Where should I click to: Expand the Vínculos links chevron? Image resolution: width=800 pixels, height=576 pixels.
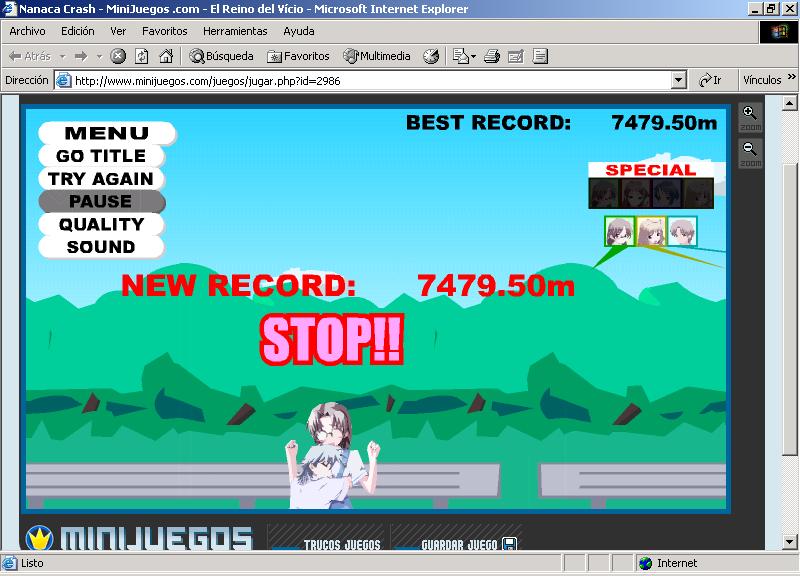[791, 77]
